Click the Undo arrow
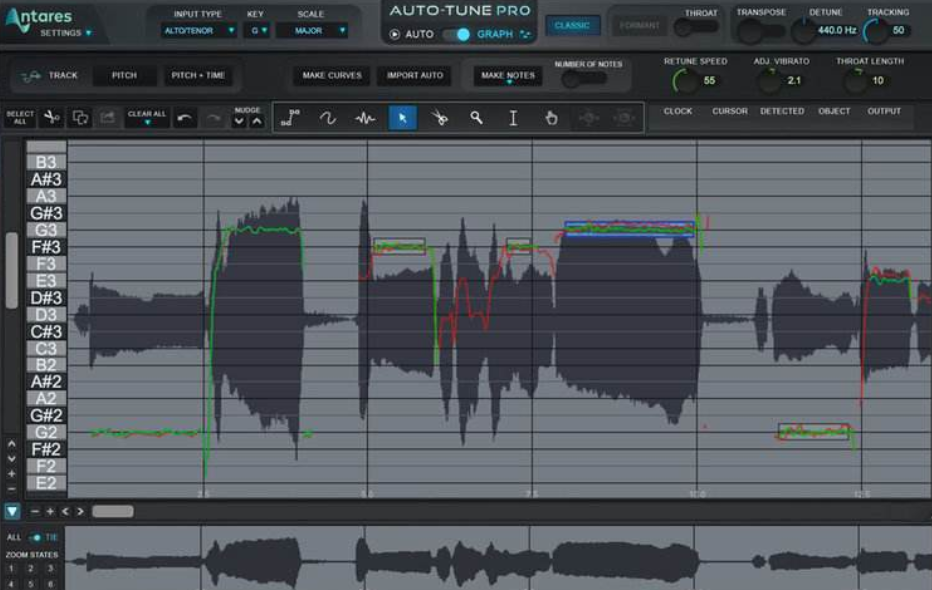Screen dimensions: 932x590 click(x=184, y=118)
